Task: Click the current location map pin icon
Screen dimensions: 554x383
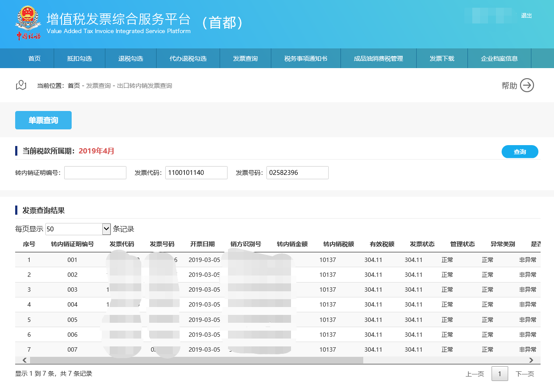Action: [21, 85]
